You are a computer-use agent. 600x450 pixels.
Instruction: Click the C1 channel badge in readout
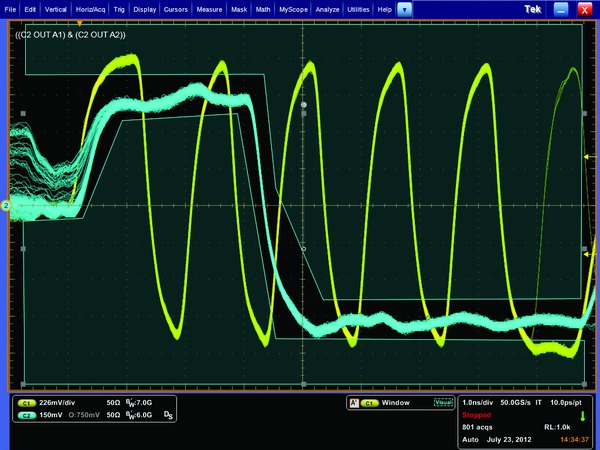point(26,402)
